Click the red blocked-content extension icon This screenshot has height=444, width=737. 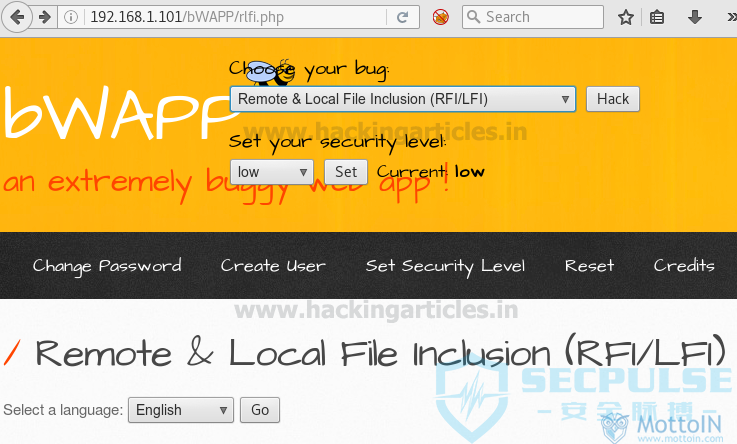click(440, 17)
